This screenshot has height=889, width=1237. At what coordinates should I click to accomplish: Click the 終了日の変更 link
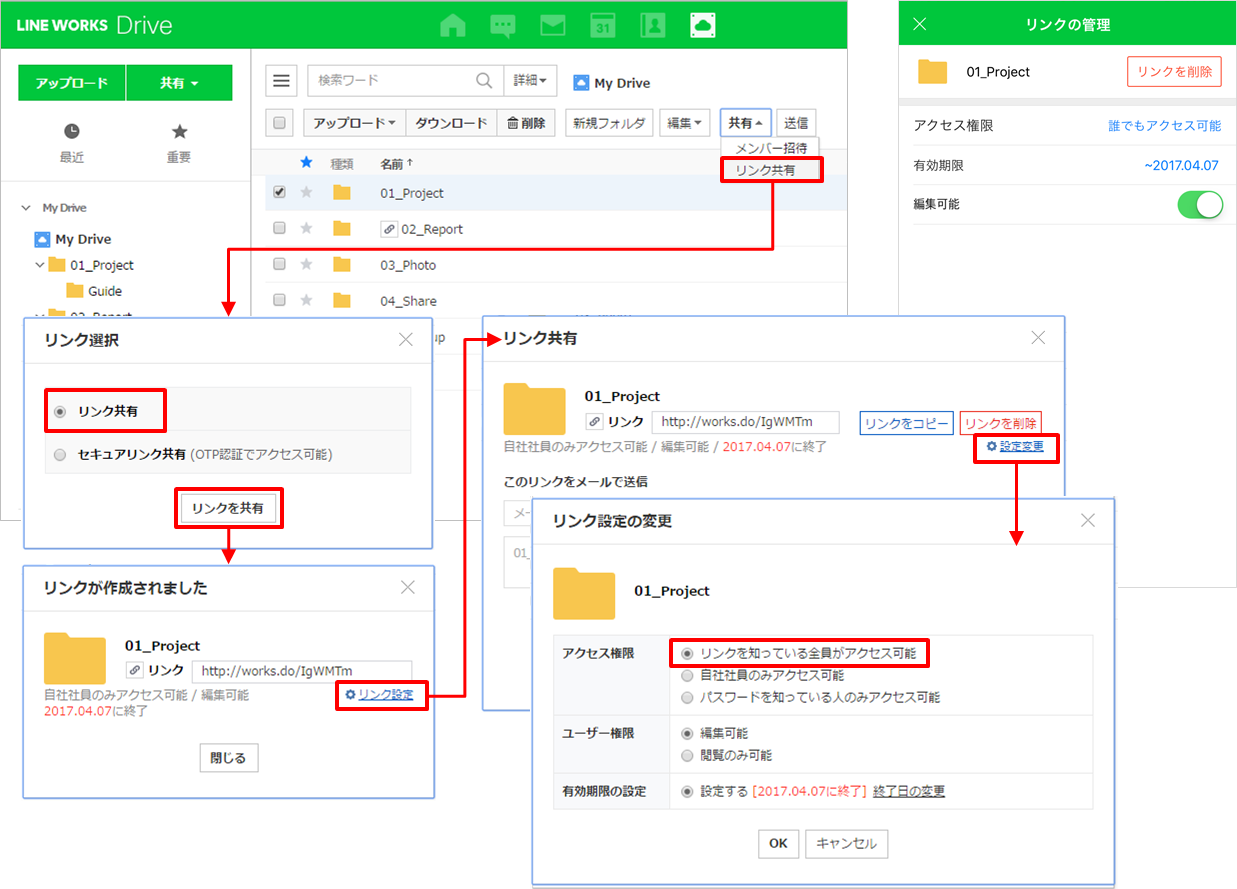(908, 791)
